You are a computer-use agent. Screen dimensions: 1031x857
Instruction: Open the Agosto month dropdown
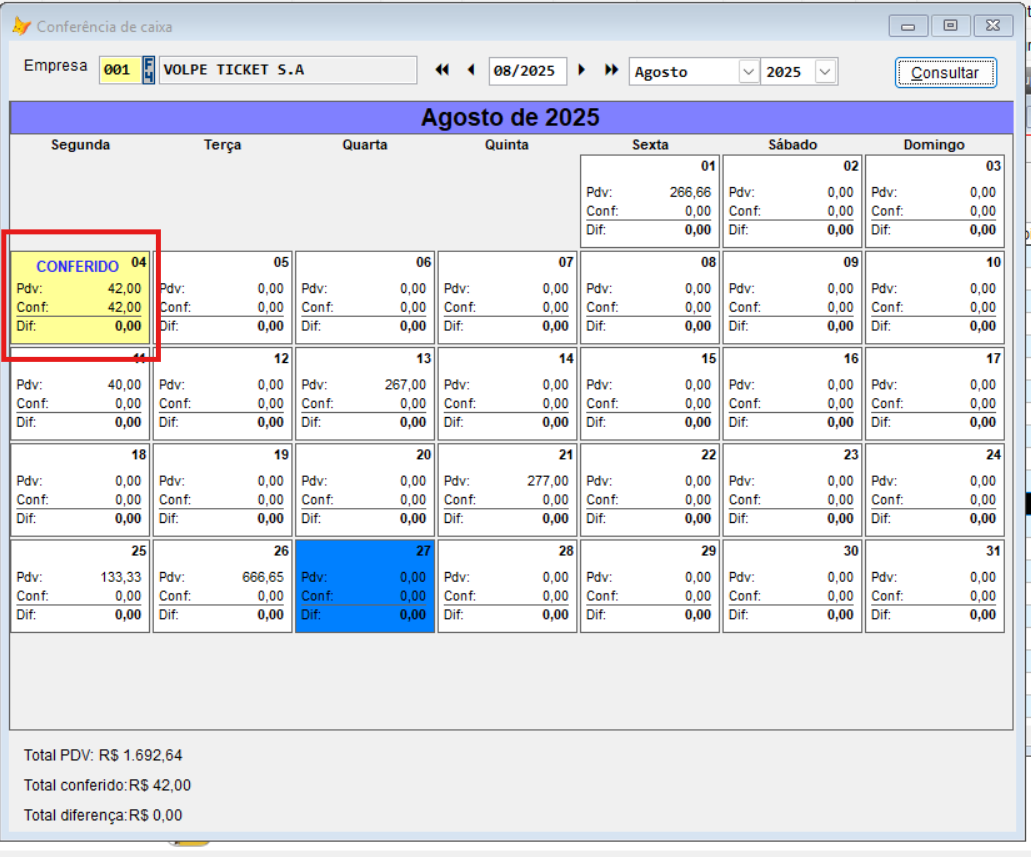point(748,72)
